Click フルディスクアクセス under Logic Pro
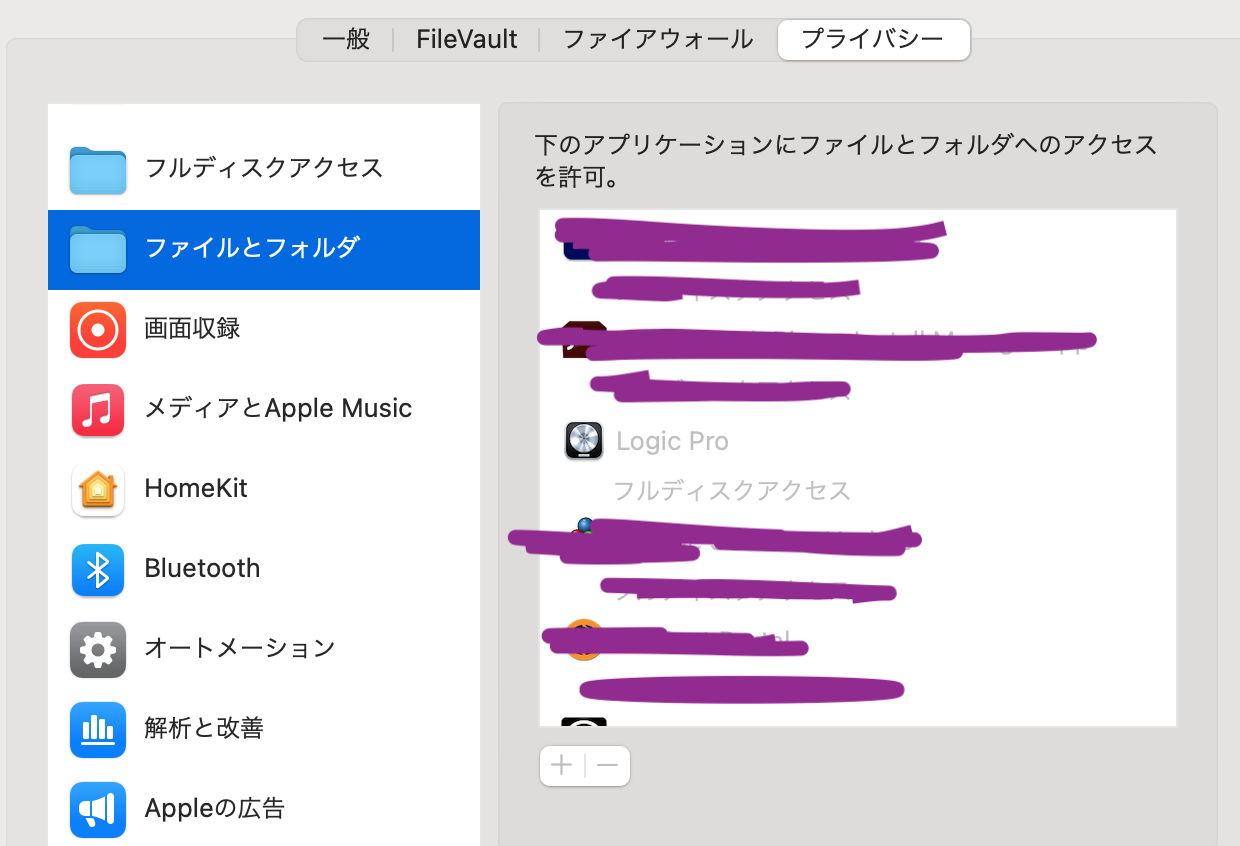Viewport: 1240px width, 846px height. [732, 491]
